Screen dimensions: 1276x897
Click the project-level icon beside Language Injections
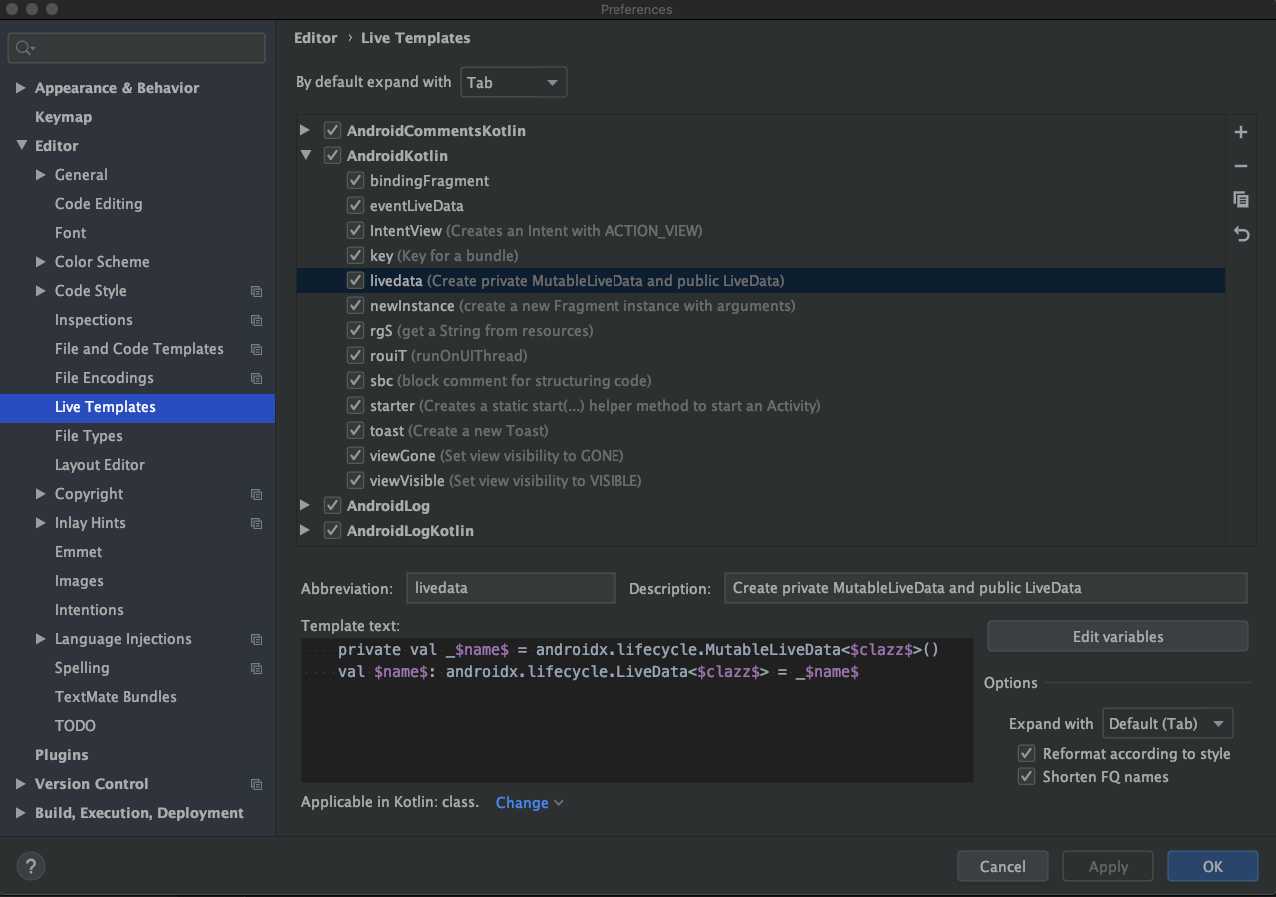257,639
